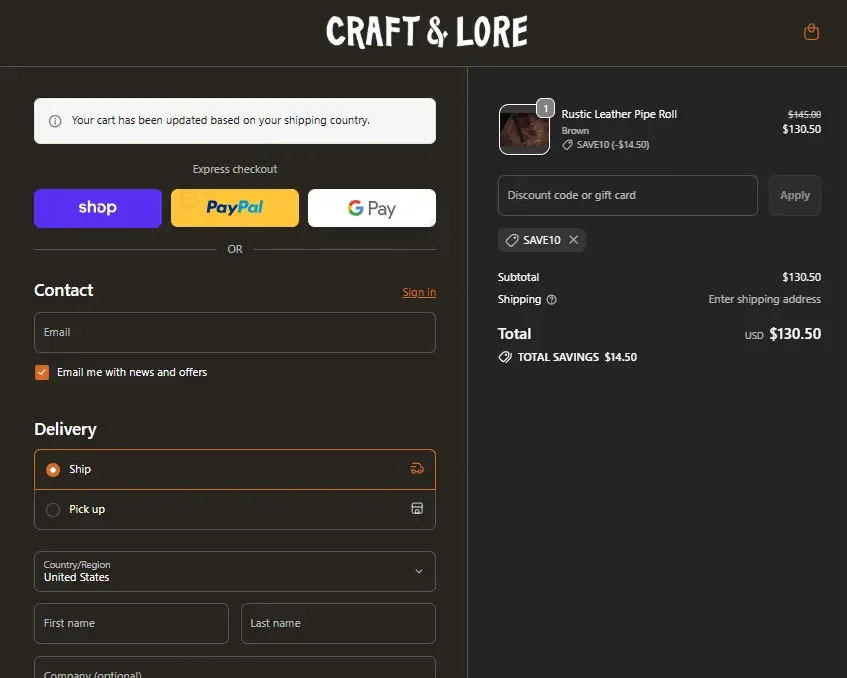
Task: Focus the Email input field
Action: point(234,332)
